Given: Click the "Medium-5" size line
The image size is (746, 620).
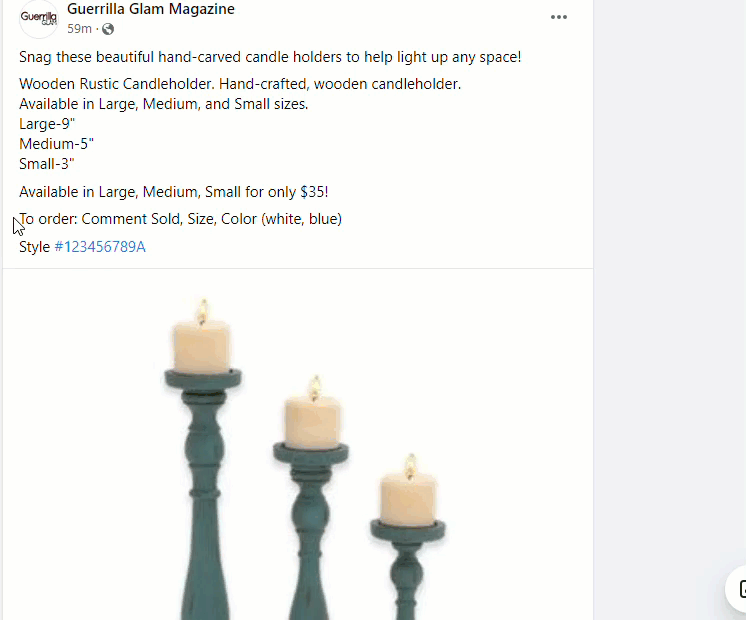Looking at the screenshot, I should (x=57, y=144).
